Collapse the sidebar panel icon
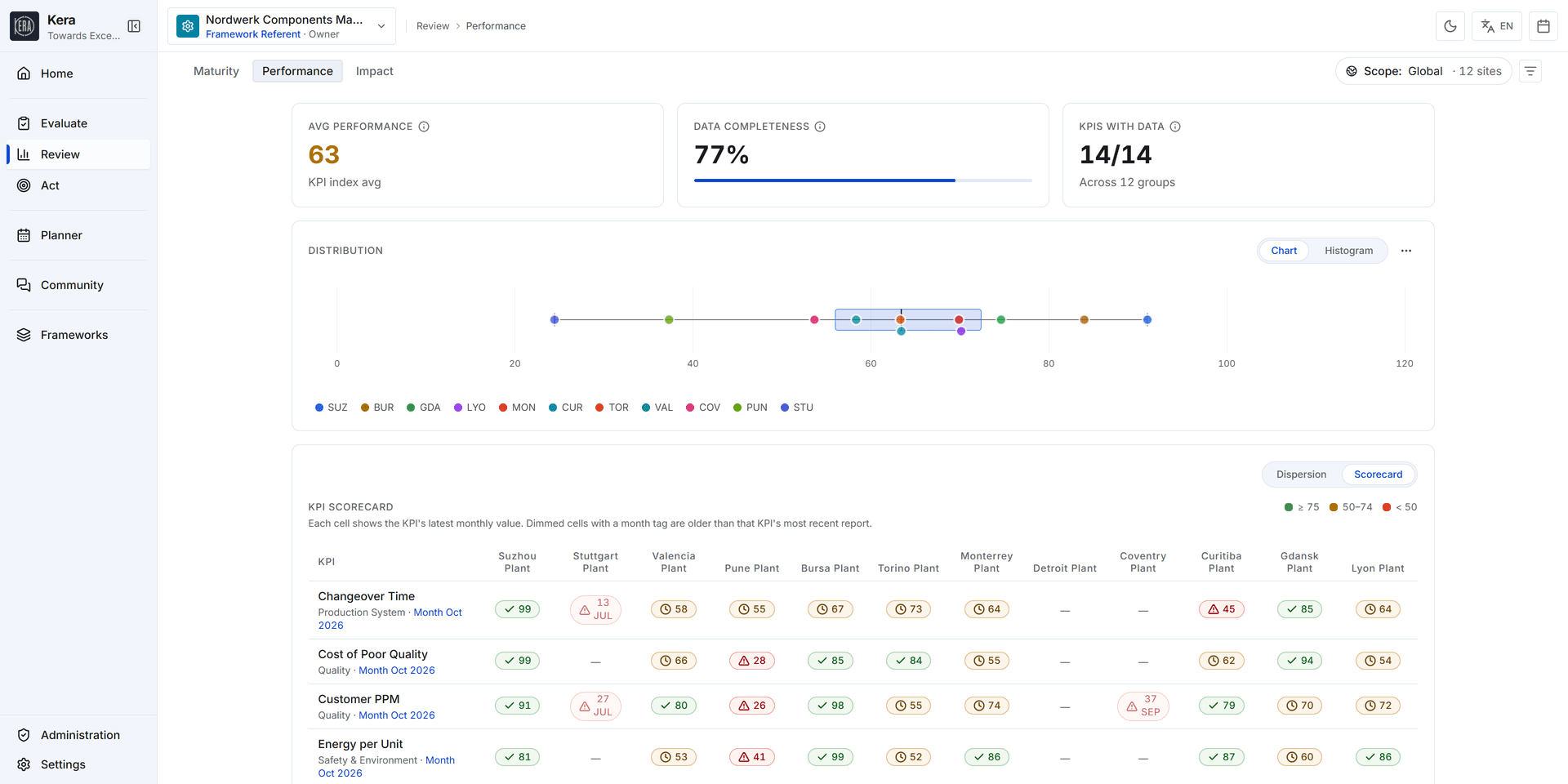 (x=134, y=26)
